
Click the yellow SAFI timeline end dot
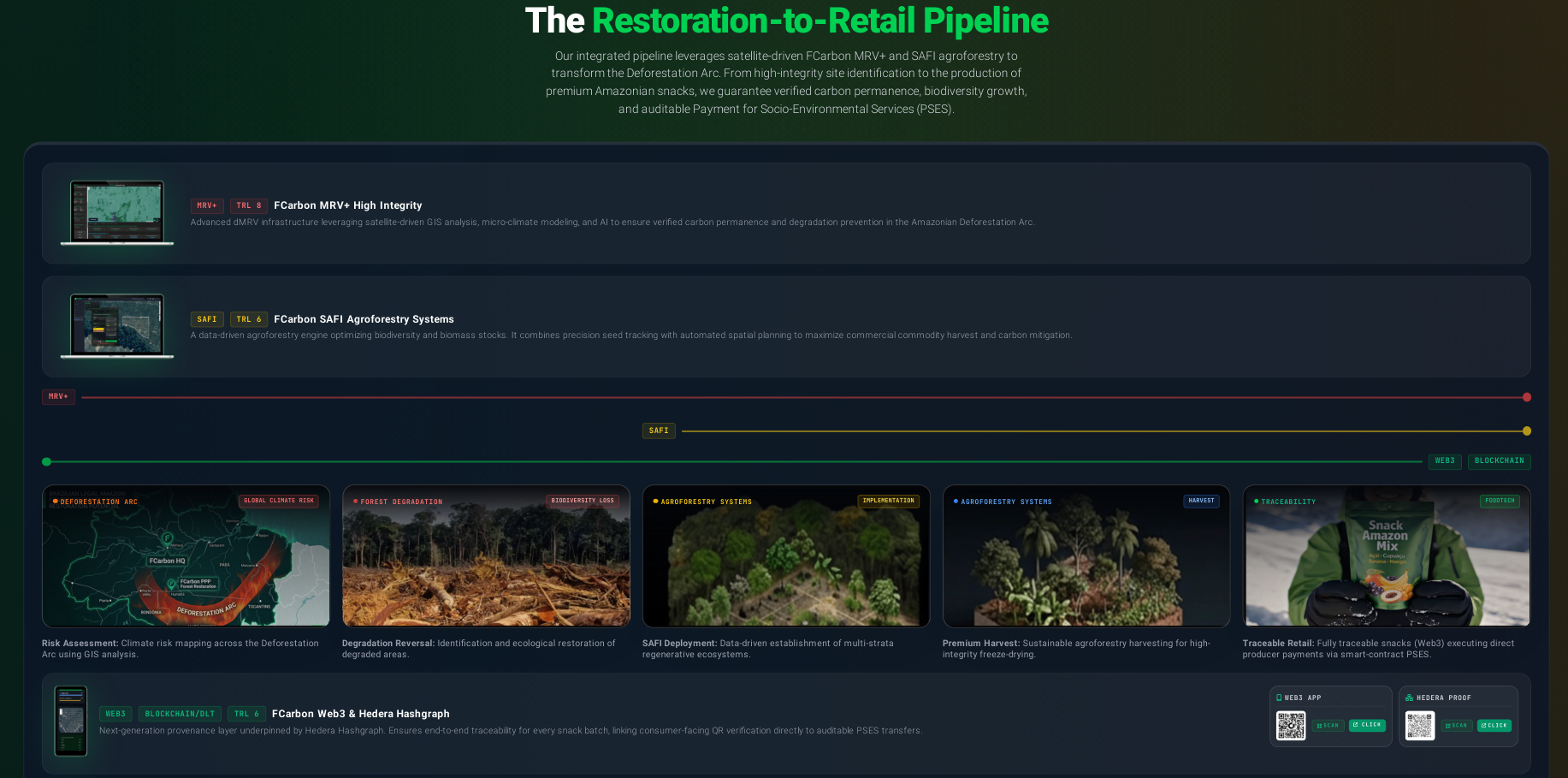(1527, 431)
